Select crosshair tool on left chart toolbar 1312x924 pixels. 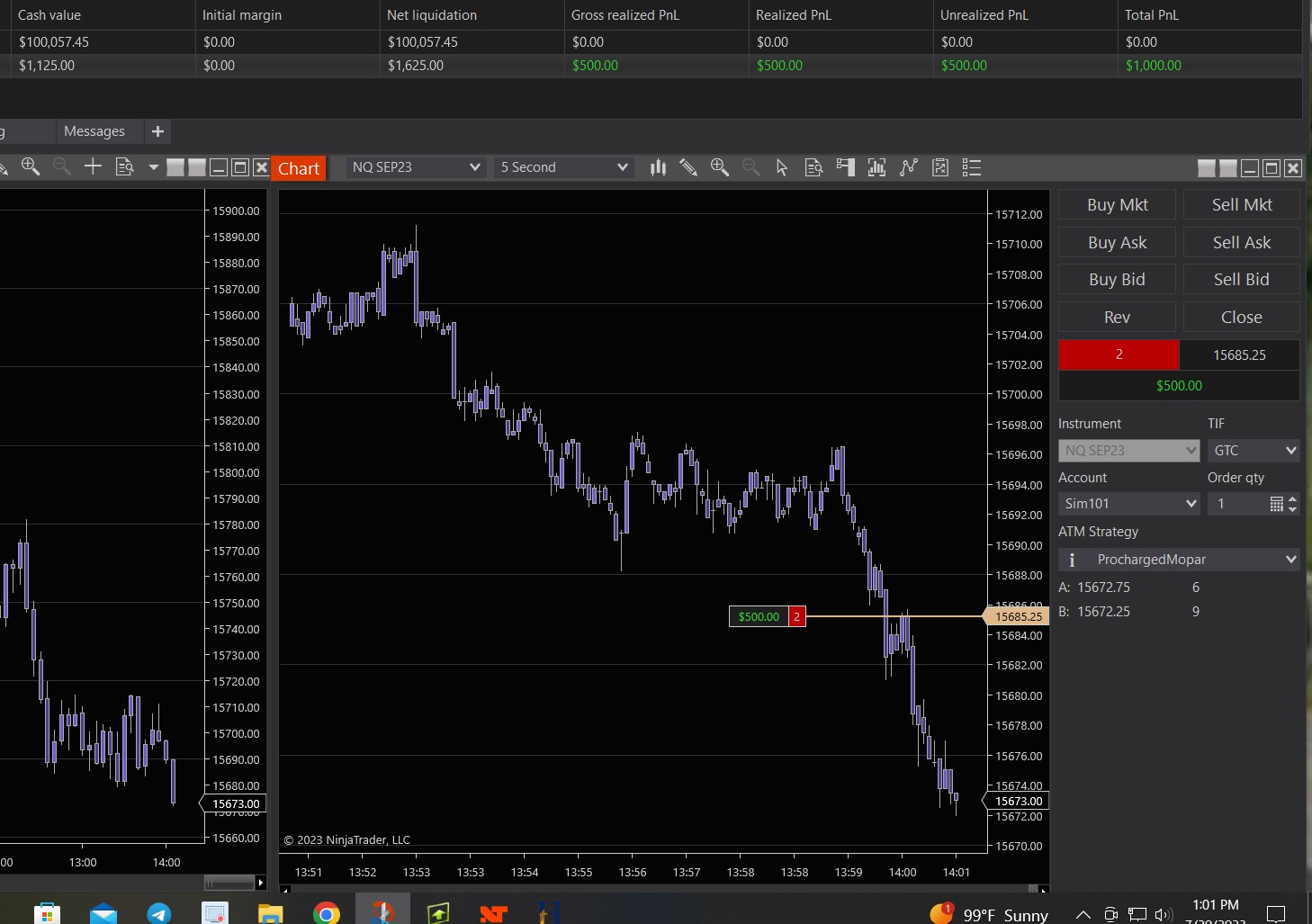pos(93,166)
